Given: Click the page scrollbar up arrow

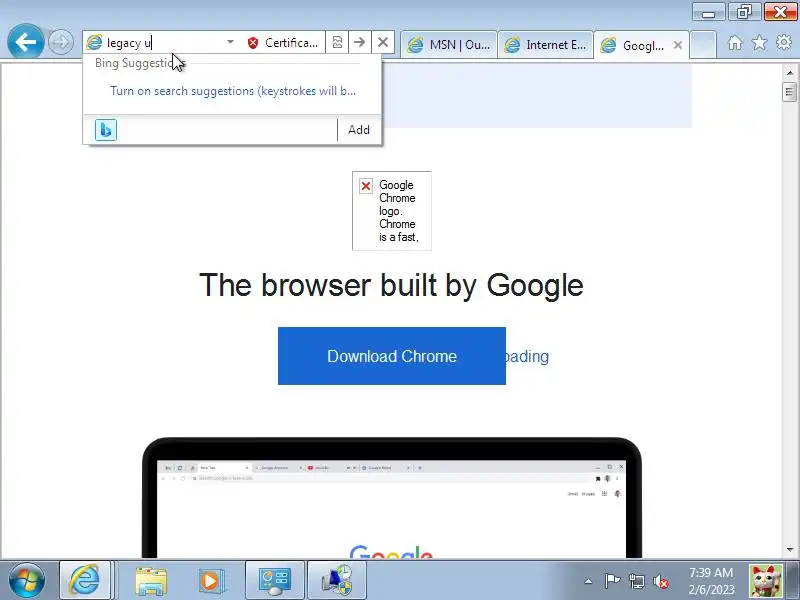Looking at the screenshot, I should 790,73.
